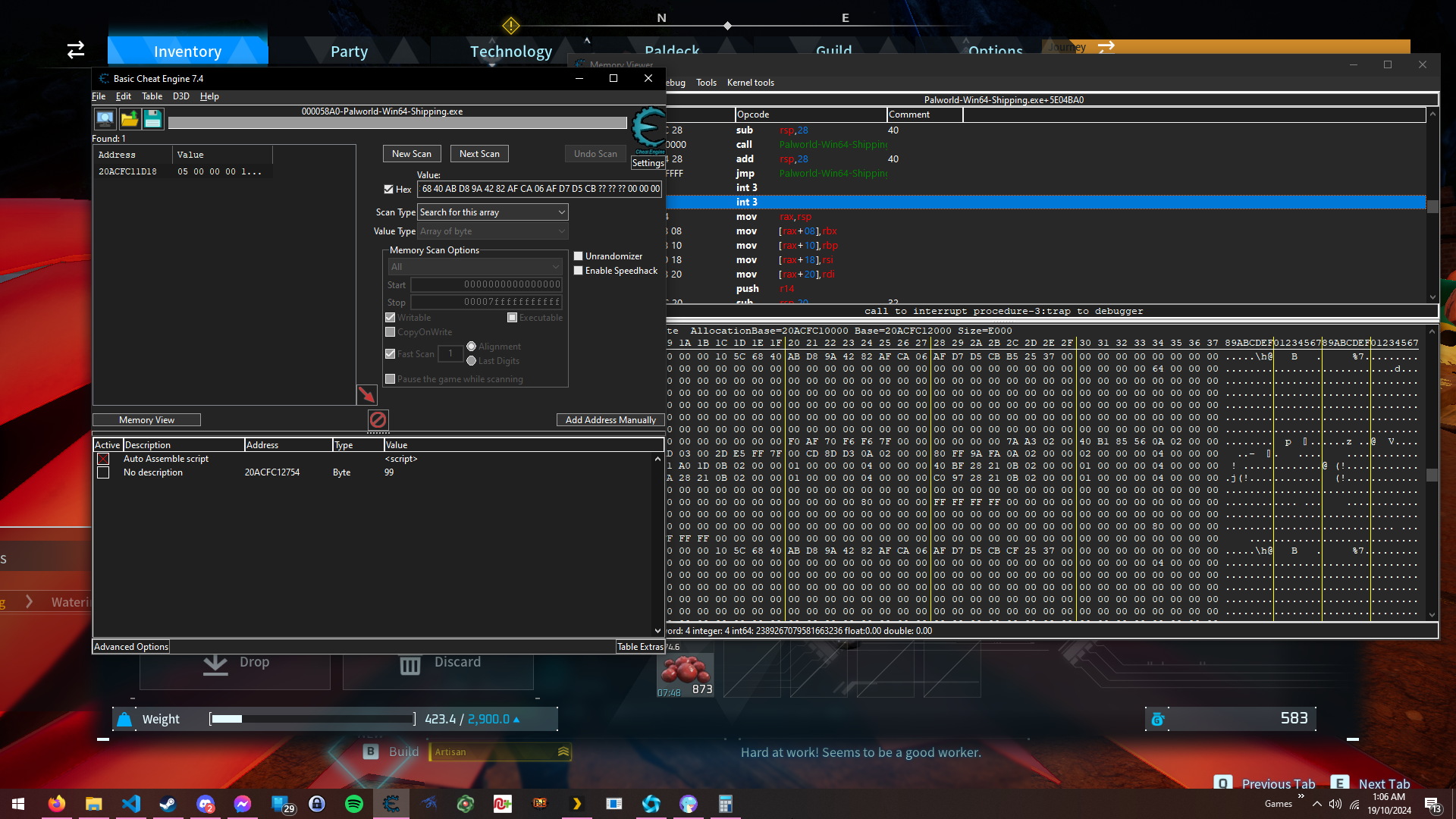This screenshot has height=819, width=1456.
Task: Open the Windows Start menu
Action: 18,804
